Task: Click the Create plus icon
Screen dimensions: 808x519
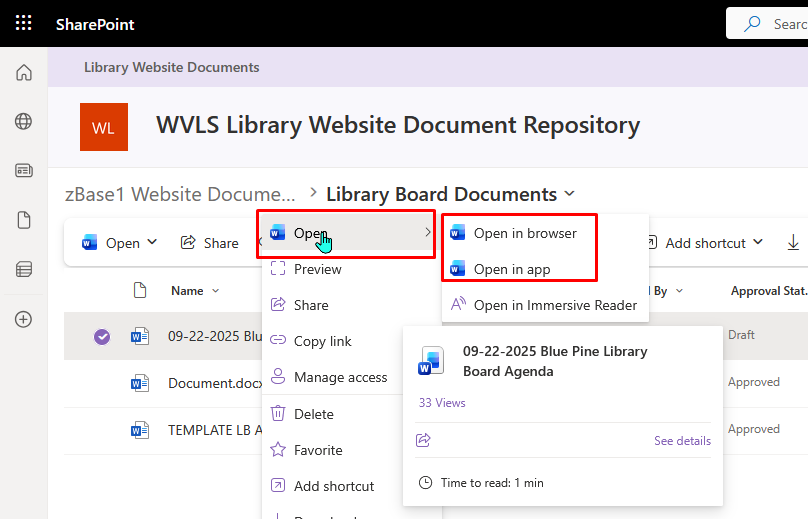Action: coord(24,319)
